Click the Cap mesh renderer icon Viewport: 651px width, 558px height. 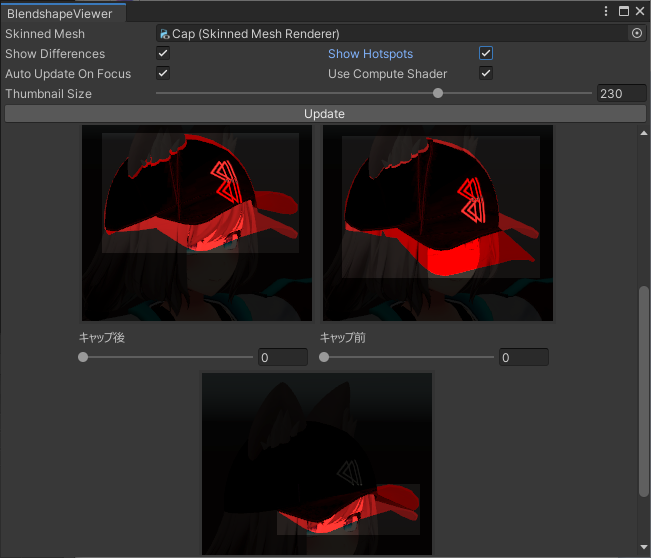click(x=164, y=34)
